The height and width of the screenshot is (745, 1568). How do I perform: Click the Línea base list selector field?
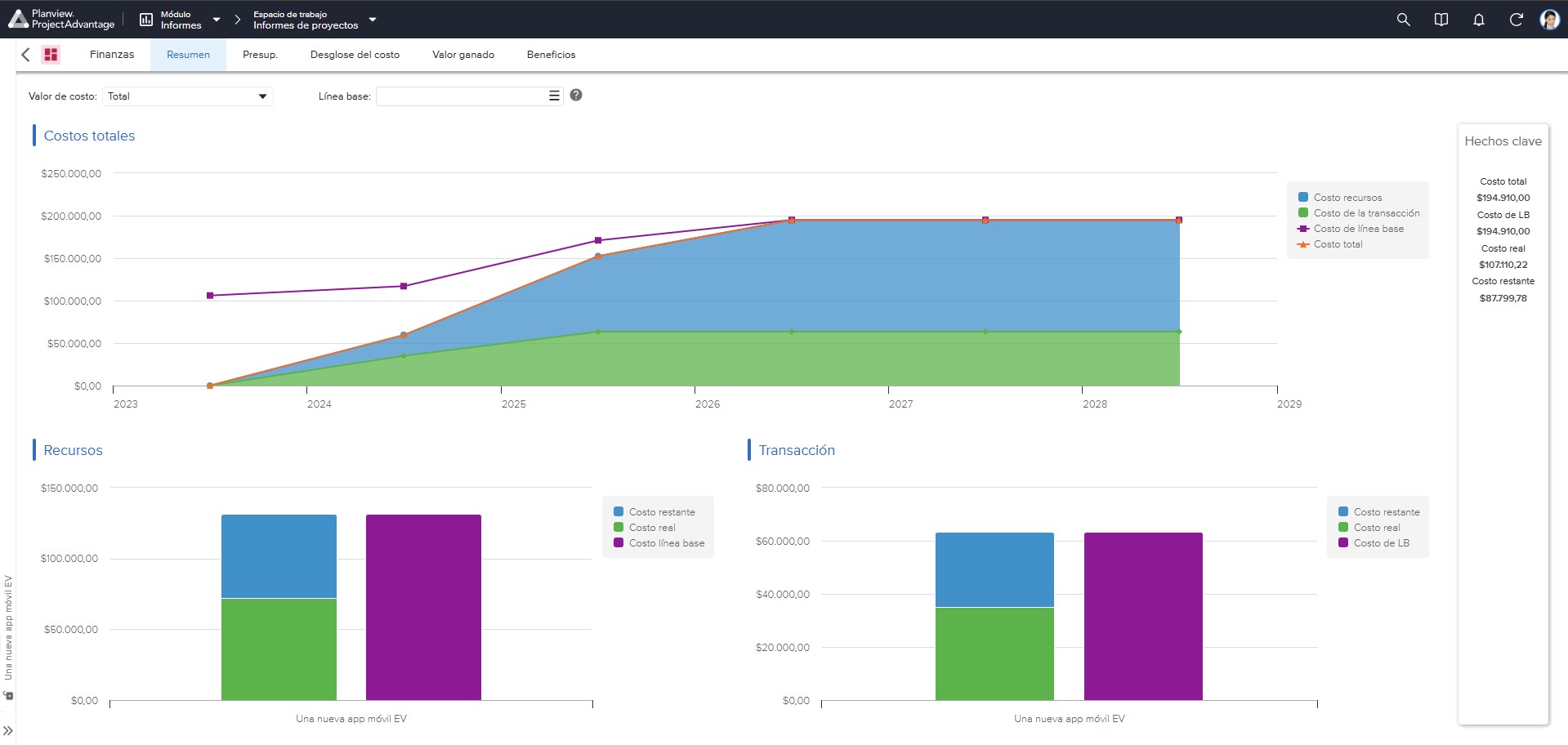[469, 96]
